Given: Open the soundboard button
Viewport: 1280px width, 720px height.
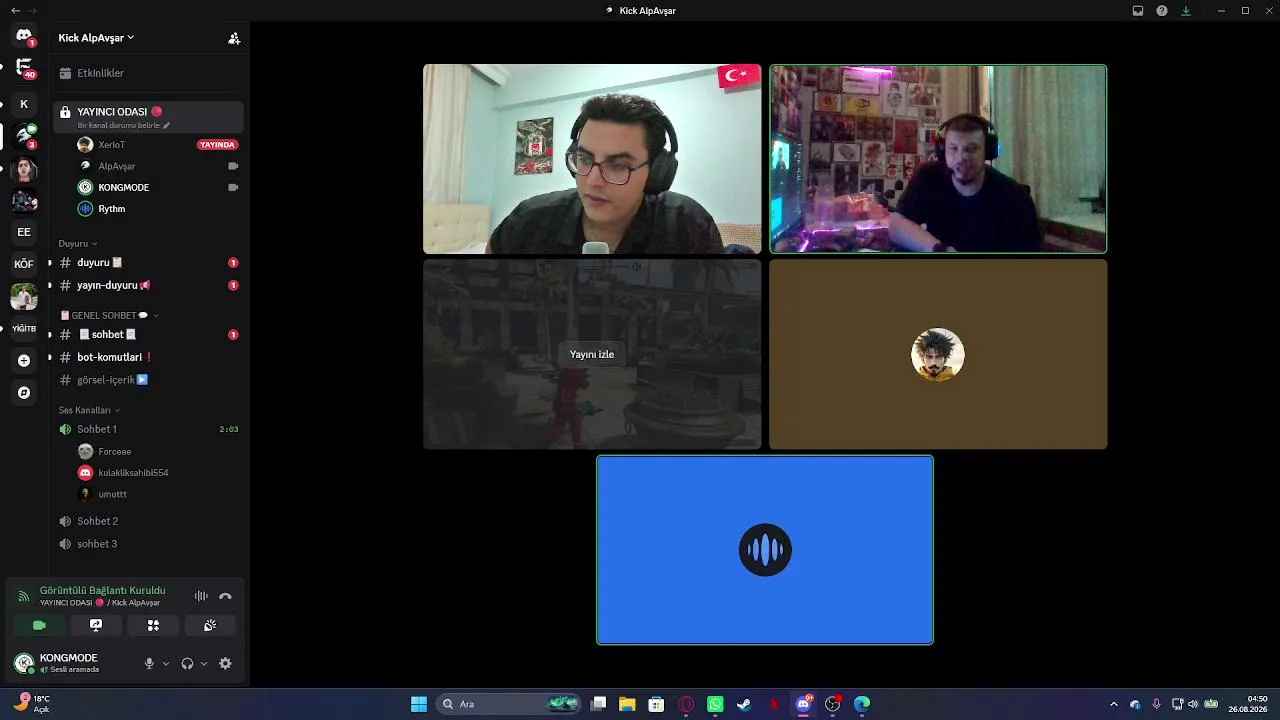Looking at the screenshot, I should [210, 625].
